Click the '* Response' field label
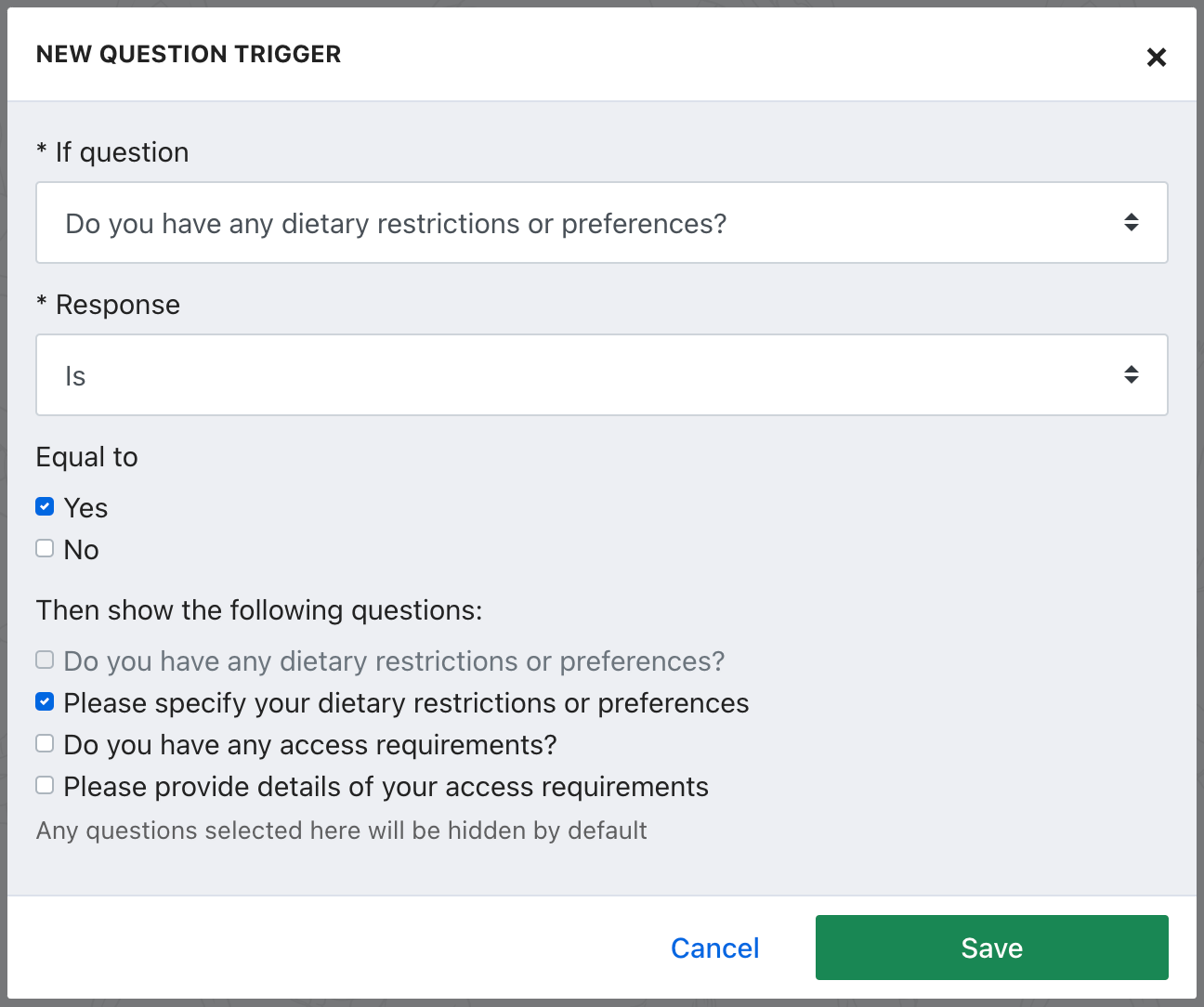Screen dimensions: 1204x1007 click(108, 305)
